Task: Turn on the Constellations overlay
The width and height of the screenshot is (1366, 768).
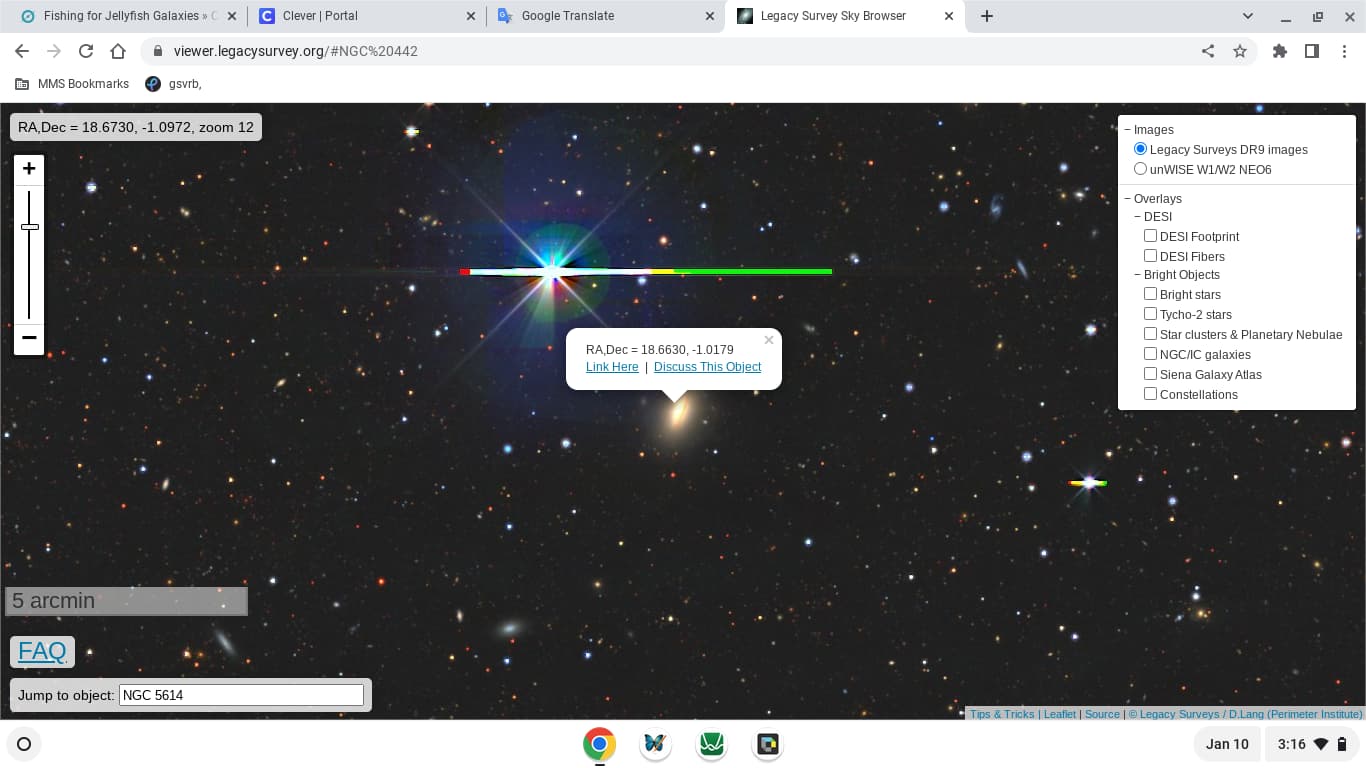Action: click(1150, 394)
